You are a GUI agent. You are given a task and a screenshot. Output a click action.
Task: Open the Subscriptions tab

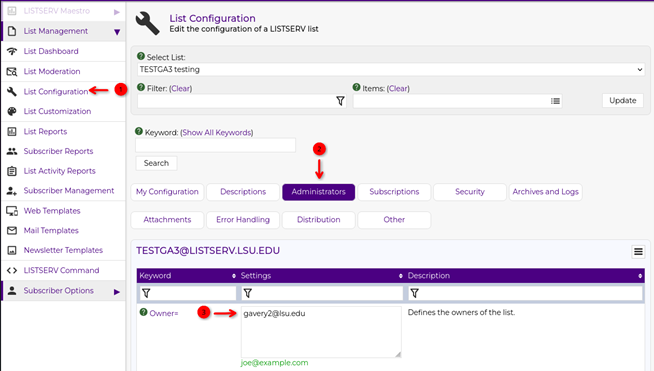394,192
